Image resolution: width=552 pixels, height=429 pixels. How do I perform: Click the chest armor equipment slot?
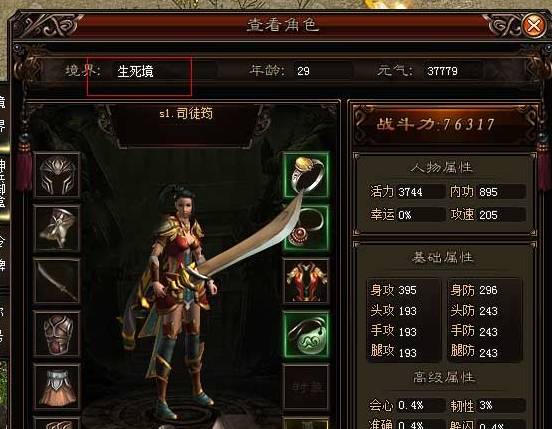point(57,333)
